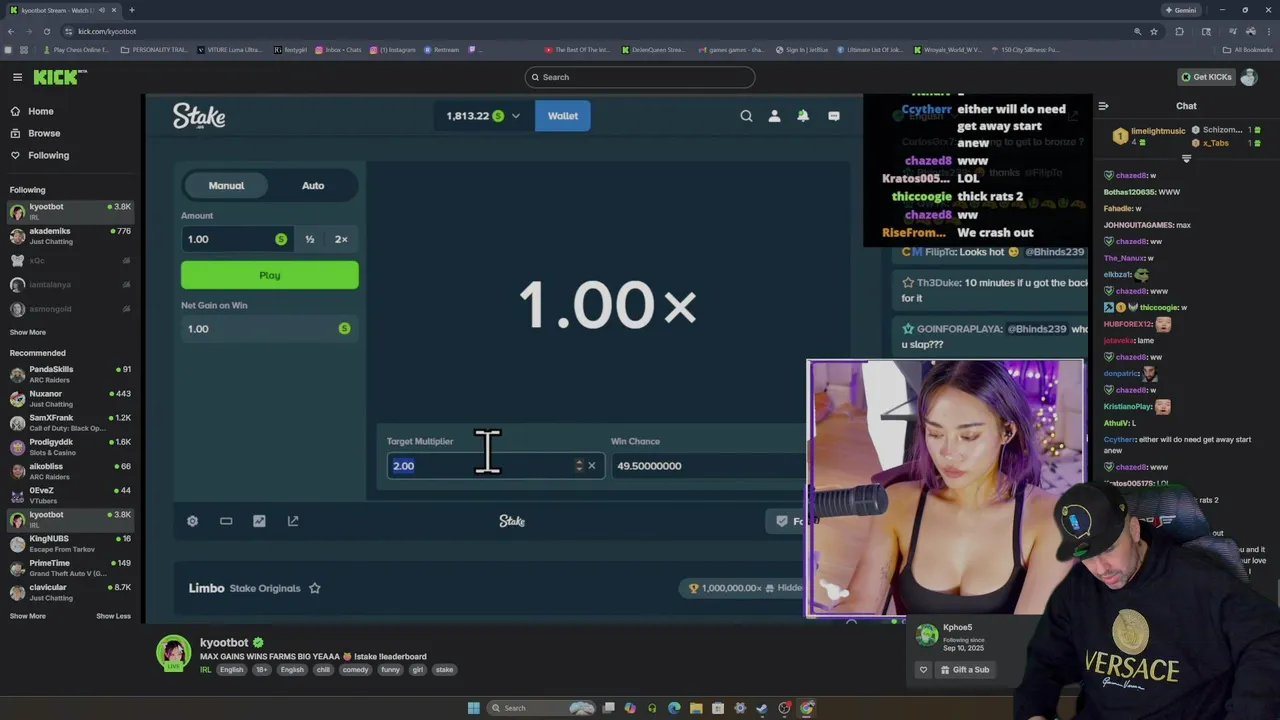Open aikobliss recommended channel
This screenshot has height=720, width=1280.
(x=70, y=471)
